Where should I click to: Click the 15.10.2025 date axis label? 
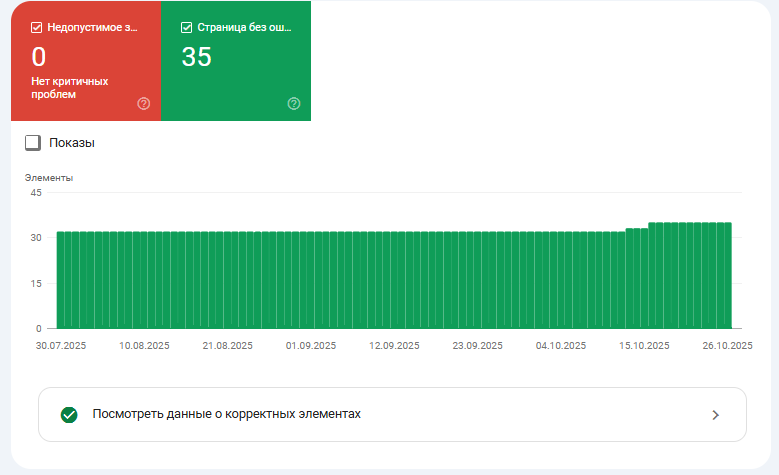(644, 345)
